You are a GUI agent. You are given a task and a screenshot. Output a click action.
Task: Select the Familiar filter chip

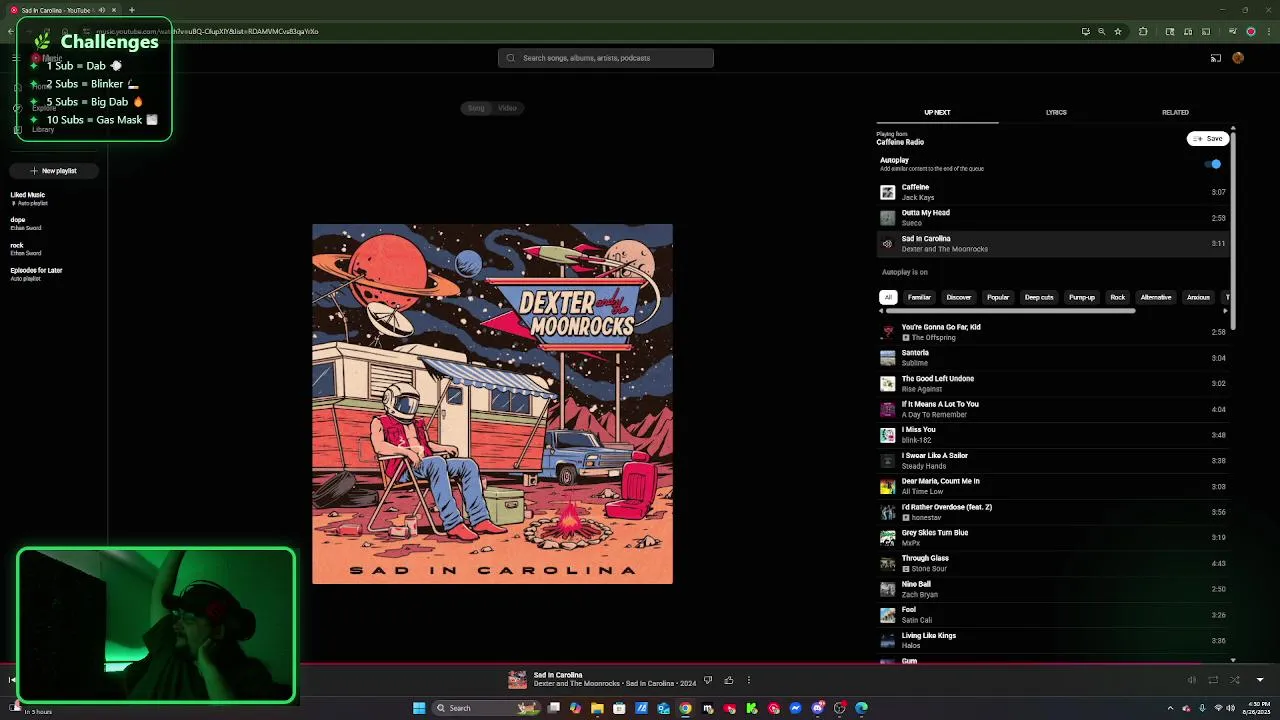919,297
